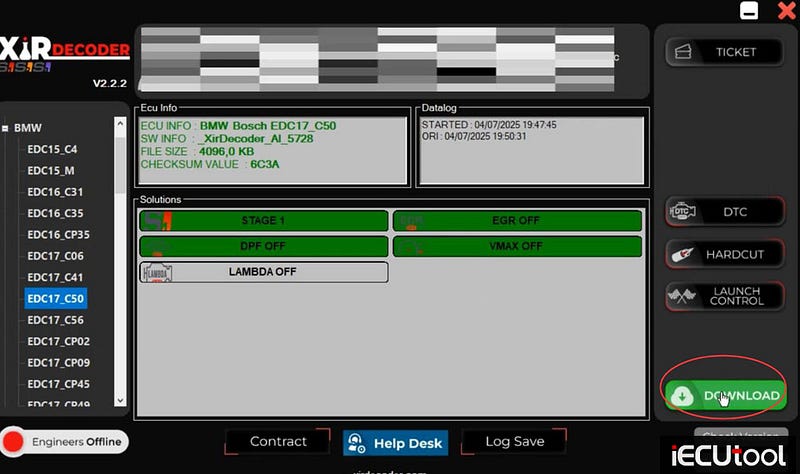Screen dimensions: 800x474
Task: Click the Lambda engine icon
Action: [x=157, y=272]
